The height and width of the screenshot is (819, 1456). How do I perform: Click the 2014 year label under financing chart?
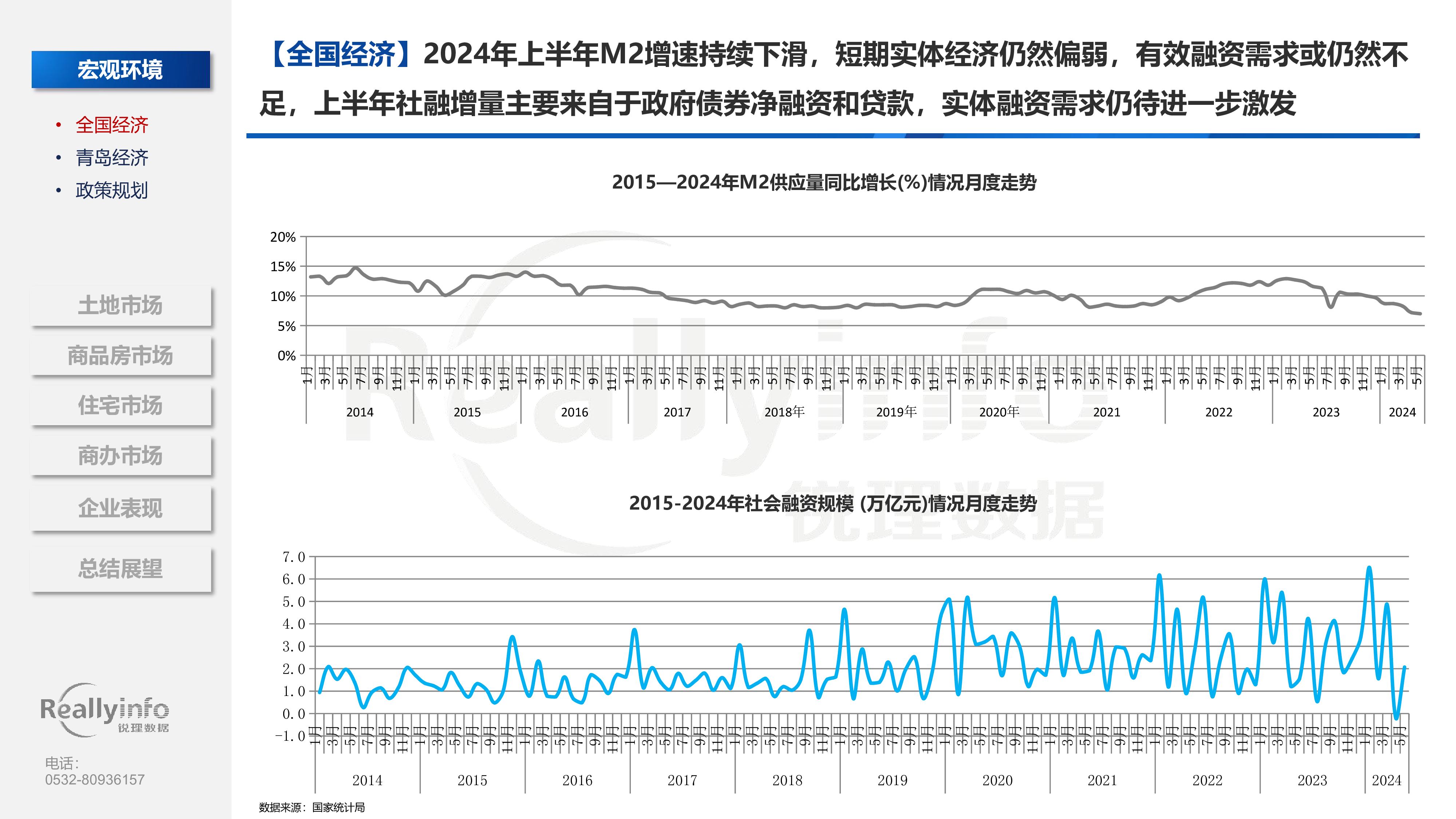367,780
